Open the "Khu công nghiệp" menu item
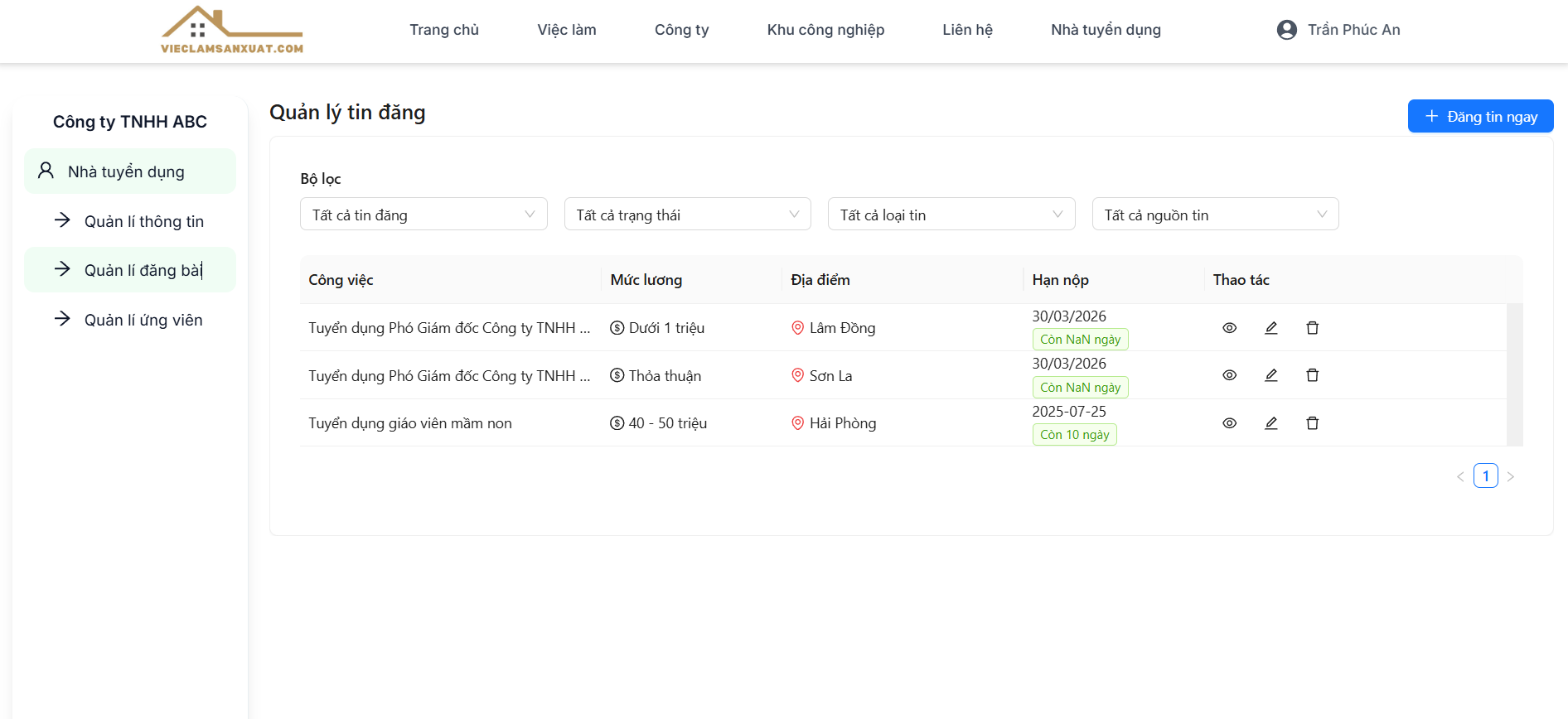 (825, 30)
